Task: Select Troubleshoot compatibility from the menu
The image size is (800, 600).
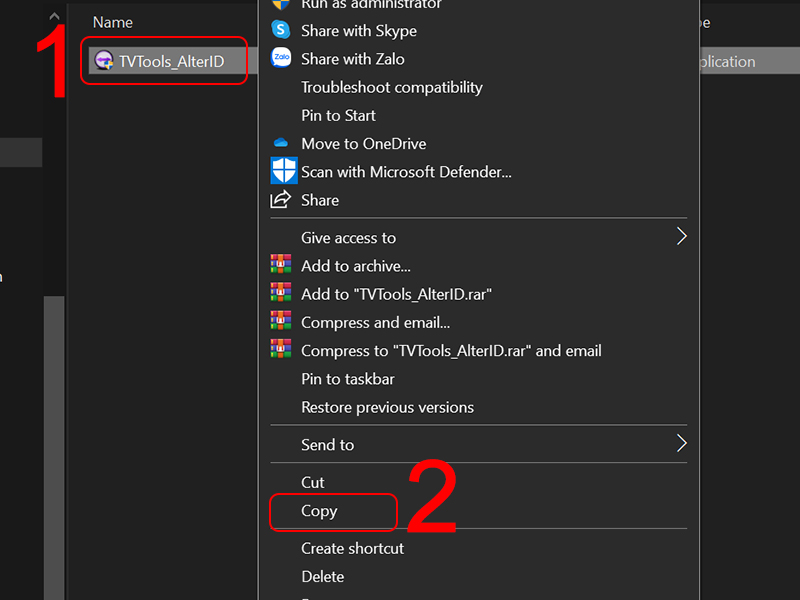Action: pos(392,87)
